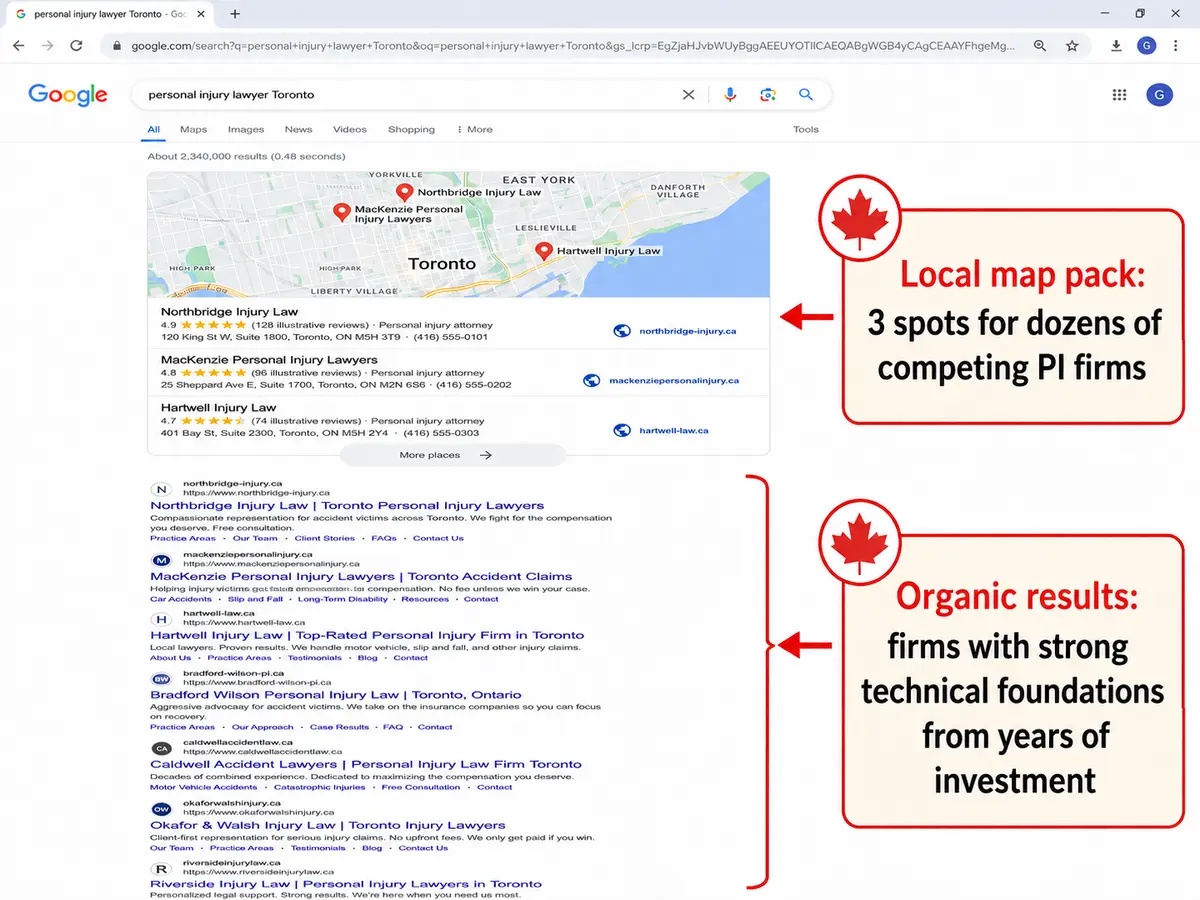Open the Hartwell Injury Law Top-Rated result title
This screenshot has width=1200, height=900.
point(367,635)
